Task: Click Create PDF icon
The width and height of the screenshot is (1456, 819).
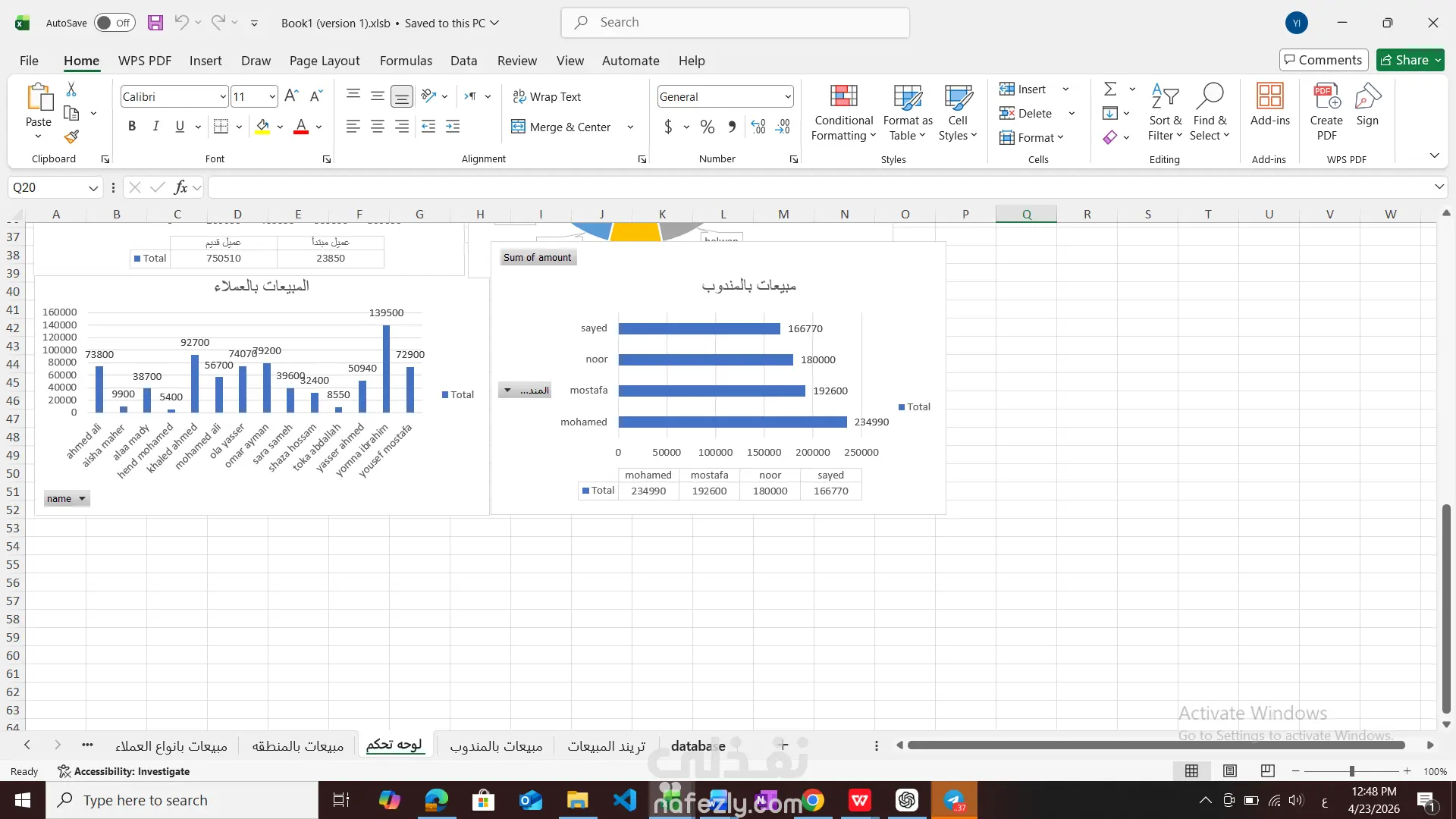Action: 1326,113
